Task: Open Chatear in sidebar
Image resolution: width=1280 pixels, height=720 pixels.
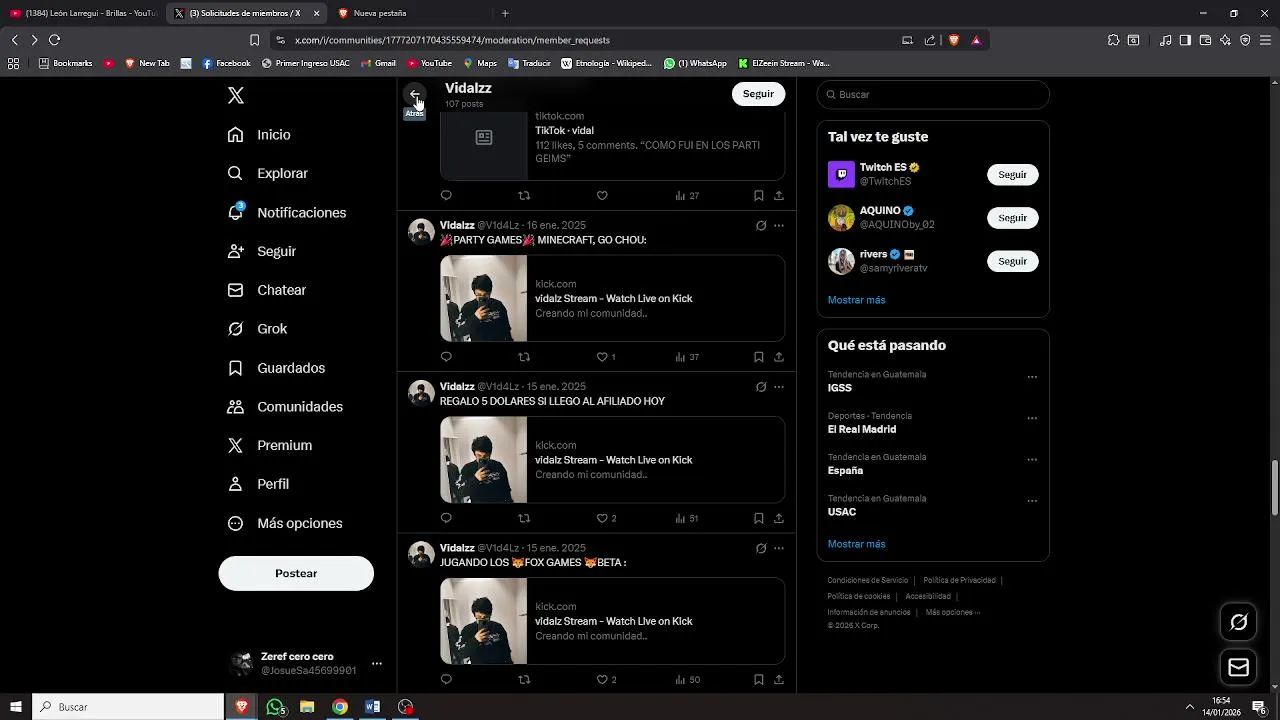Action: click(267, 290)
